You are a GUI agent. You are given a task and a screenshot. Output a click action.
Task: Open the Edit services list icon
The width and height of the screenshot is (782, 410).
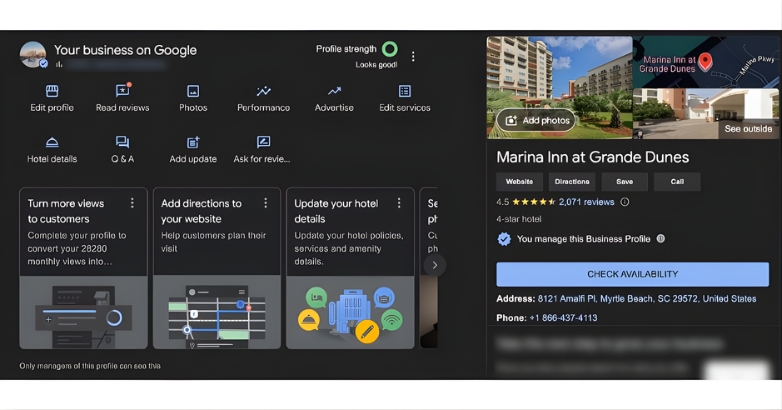pyautogui.click(x=404, y=91)
